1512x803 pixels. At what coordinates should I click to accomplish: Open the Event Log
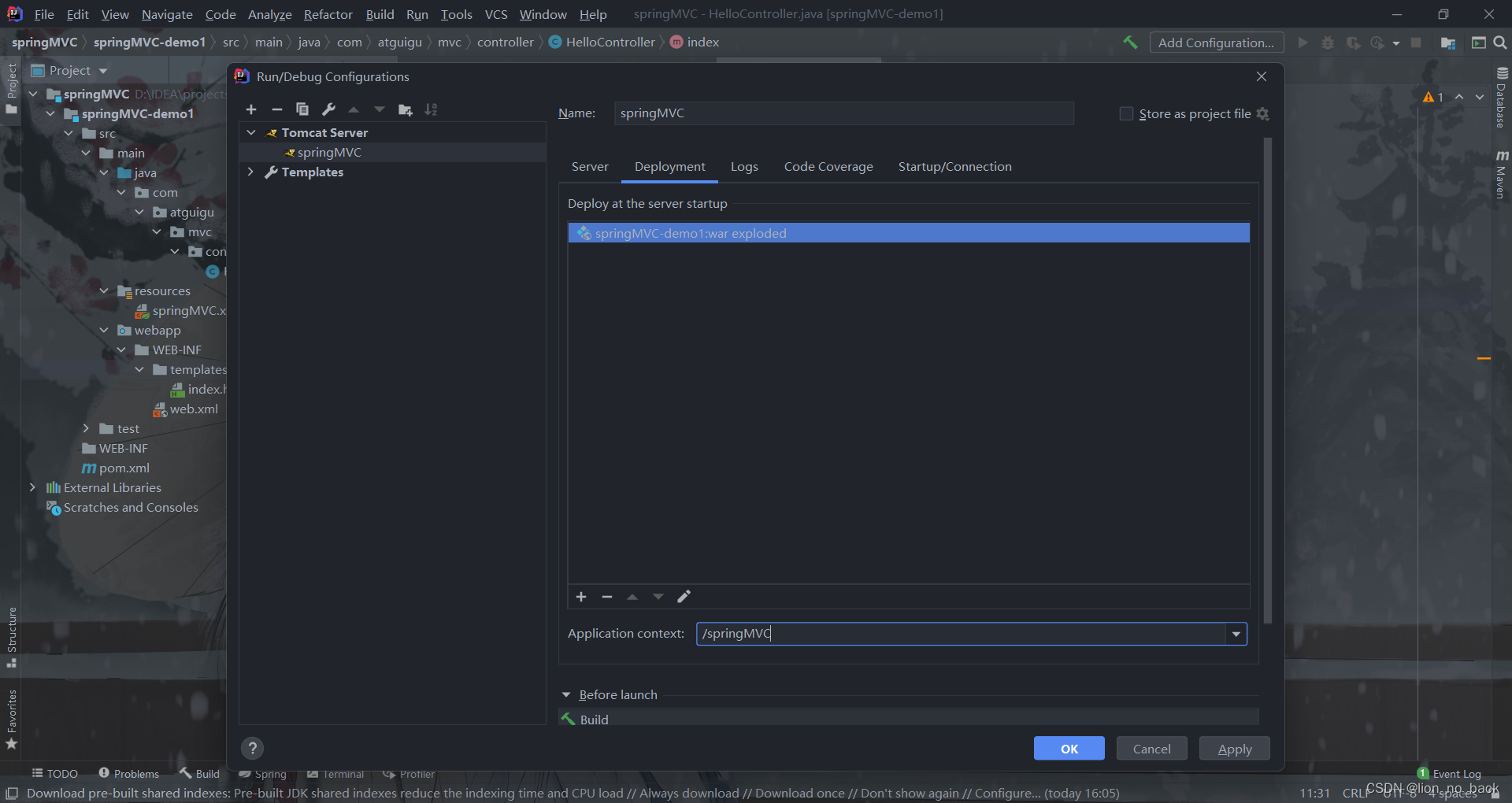click(x=1449, y=774)
